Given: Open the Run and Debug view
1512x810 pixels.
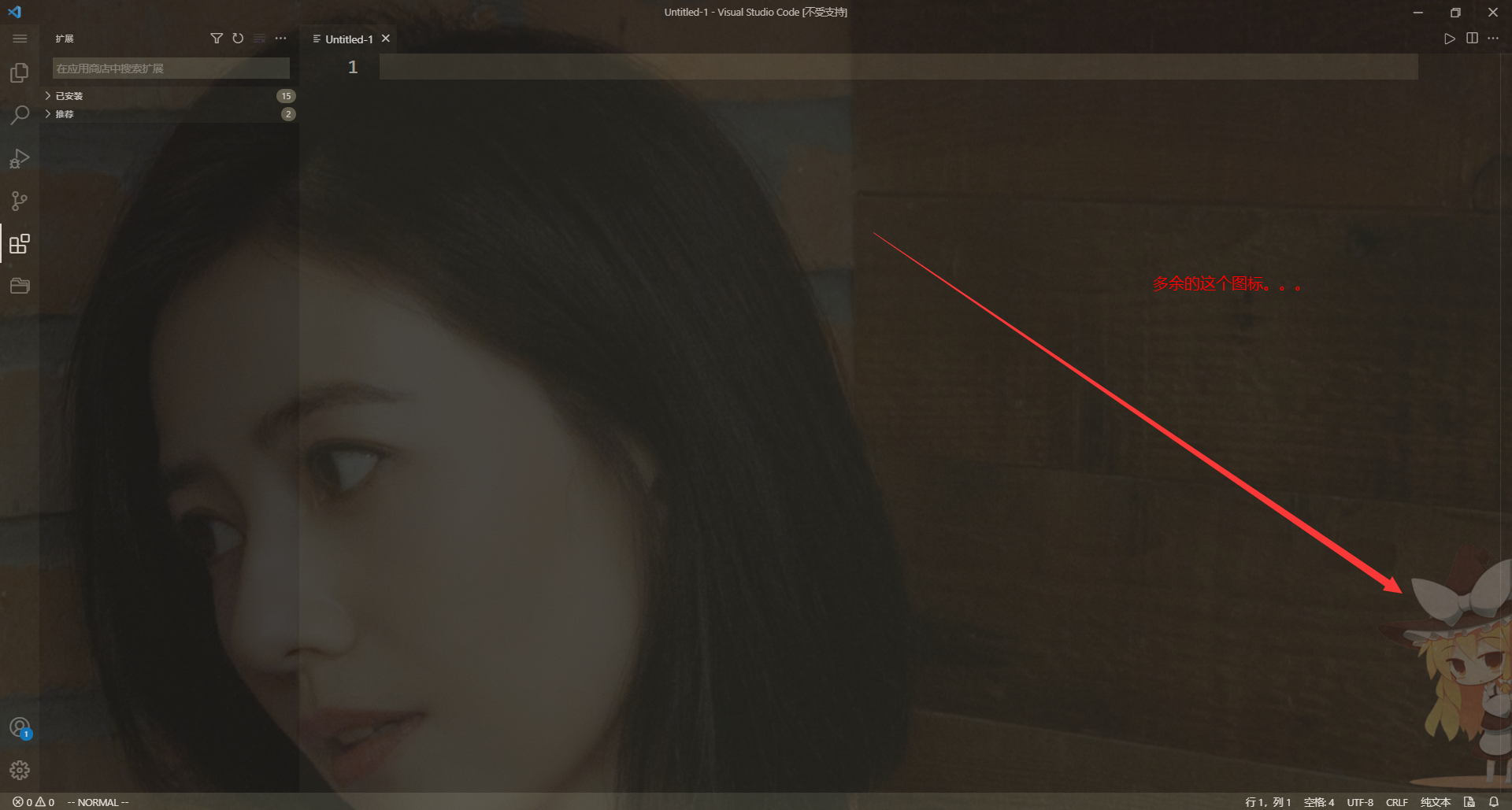Looking at the screenshot, I should 20,158.
